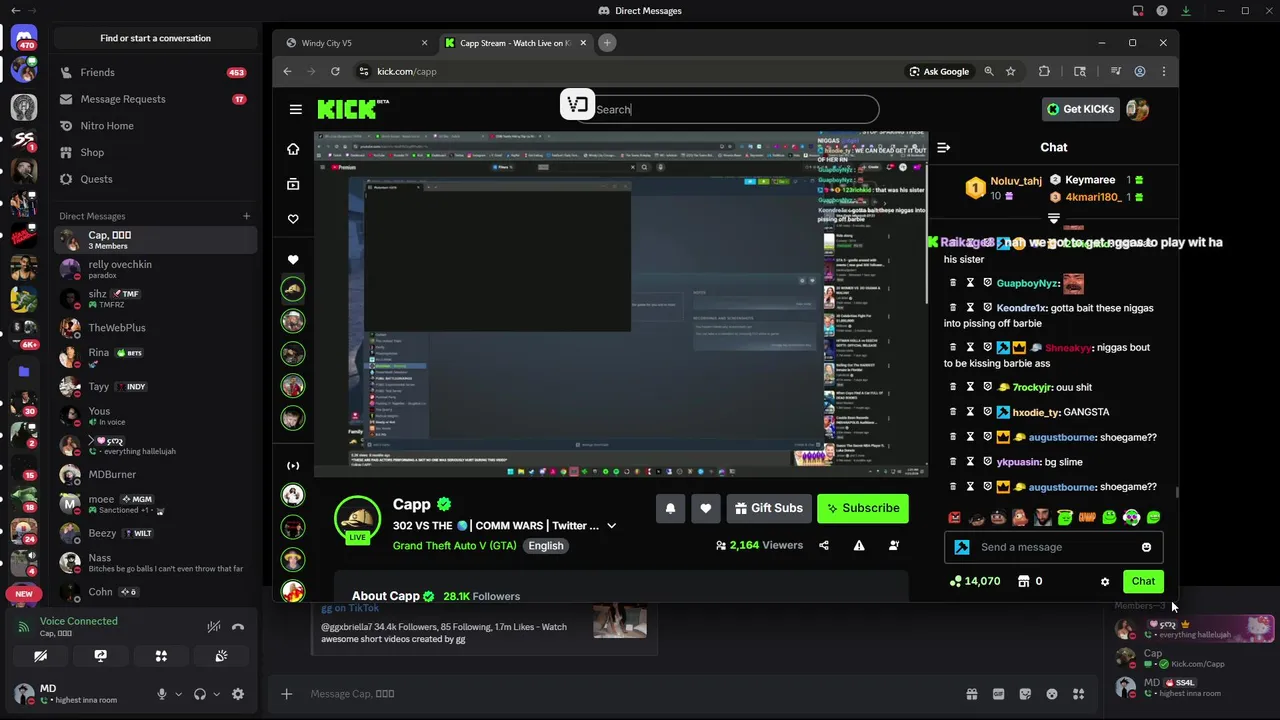
Task: Open Discord direct messages home icon
Action: pos(24,40)
